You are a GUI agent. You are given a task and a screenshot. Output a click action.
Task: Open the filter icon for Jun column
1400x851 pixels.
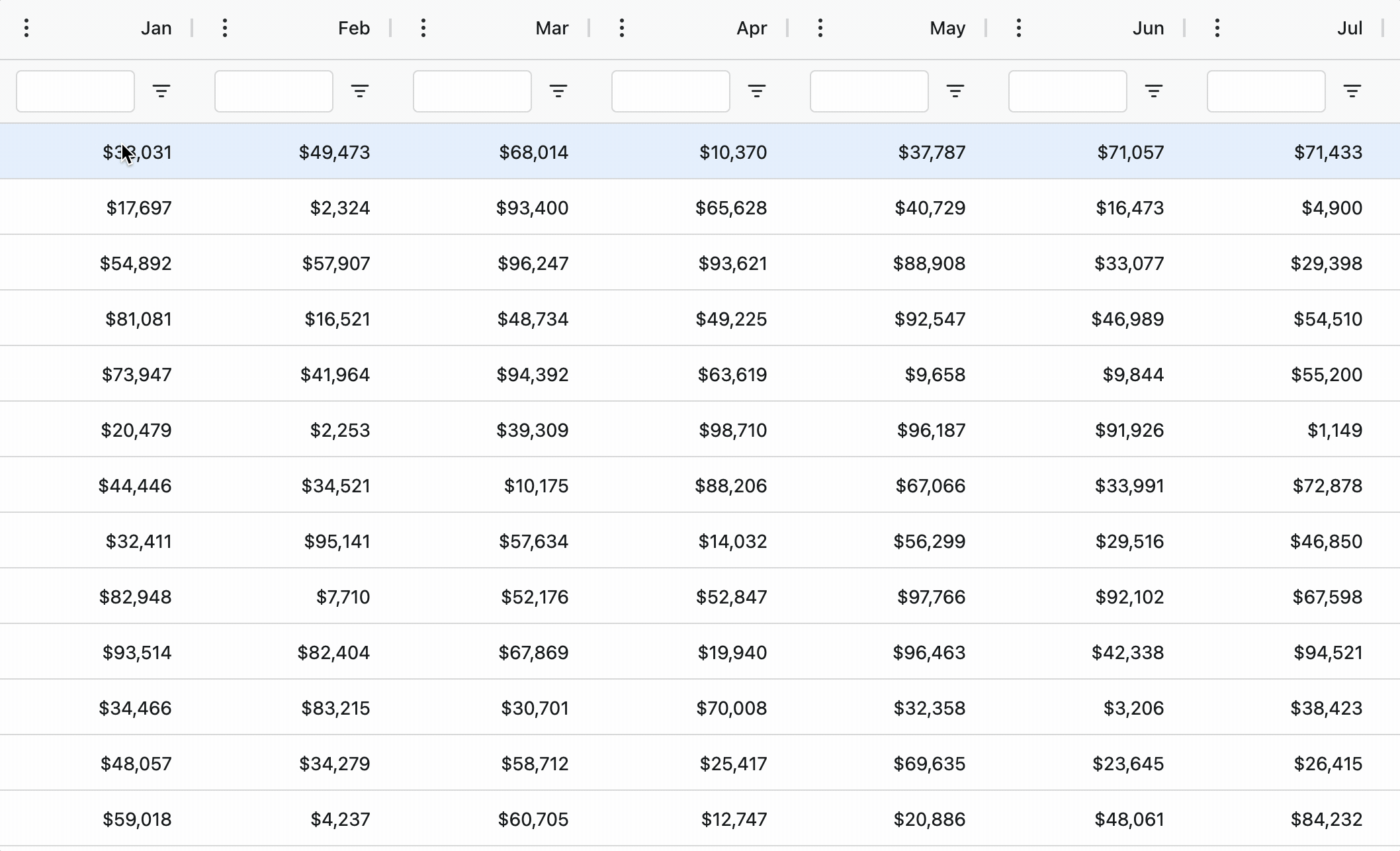(x=1153, y=91)
